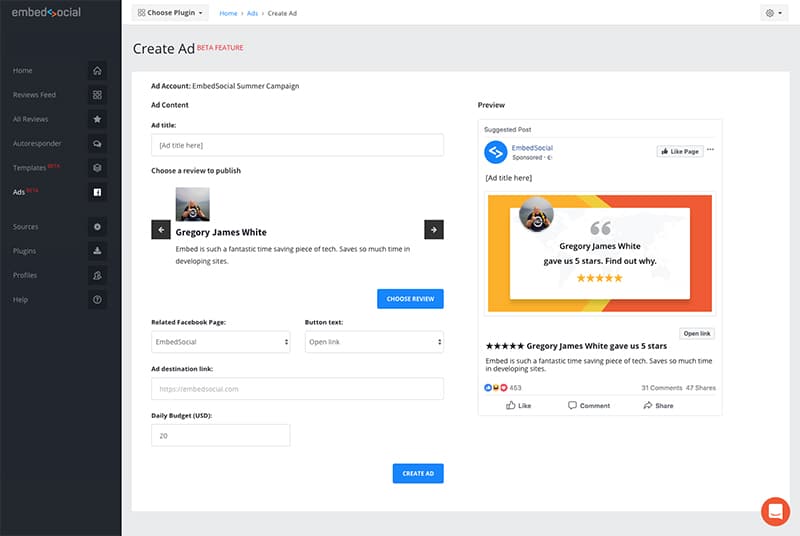The width and height of the screenshot is (800, 536).
Task: Open the orange chat support bubble
Action: (x=775, y=511)
